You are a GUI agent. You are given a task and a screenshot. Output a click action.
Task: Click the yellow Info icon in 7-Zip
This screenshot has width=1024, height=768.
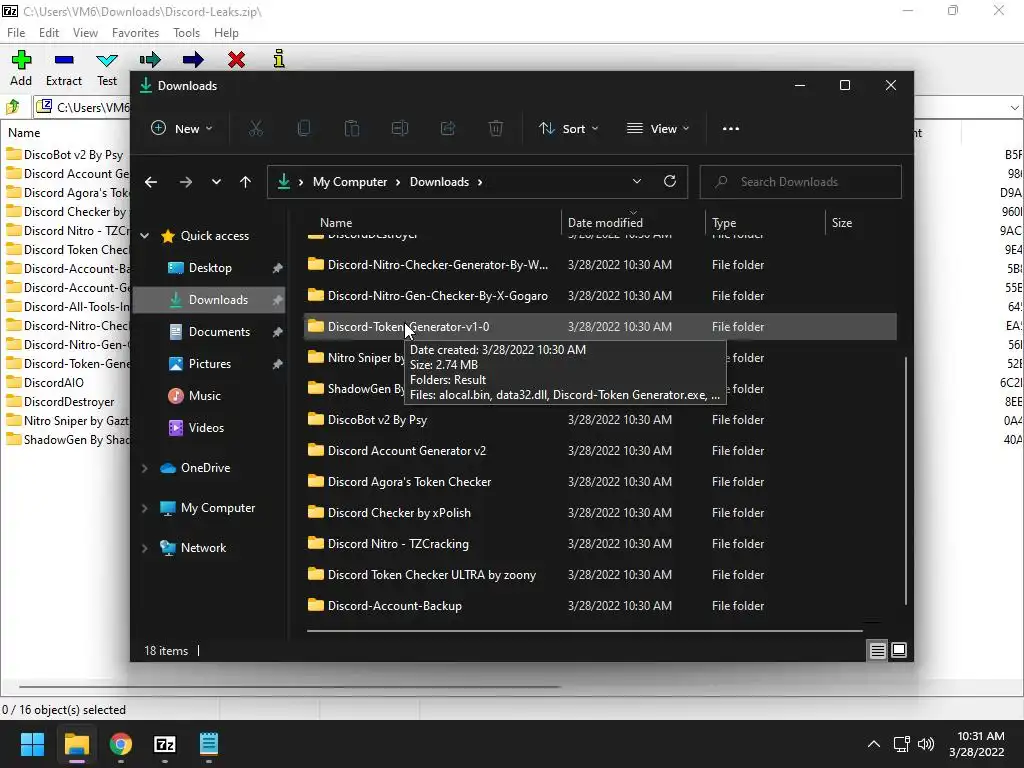pos(279,59)
